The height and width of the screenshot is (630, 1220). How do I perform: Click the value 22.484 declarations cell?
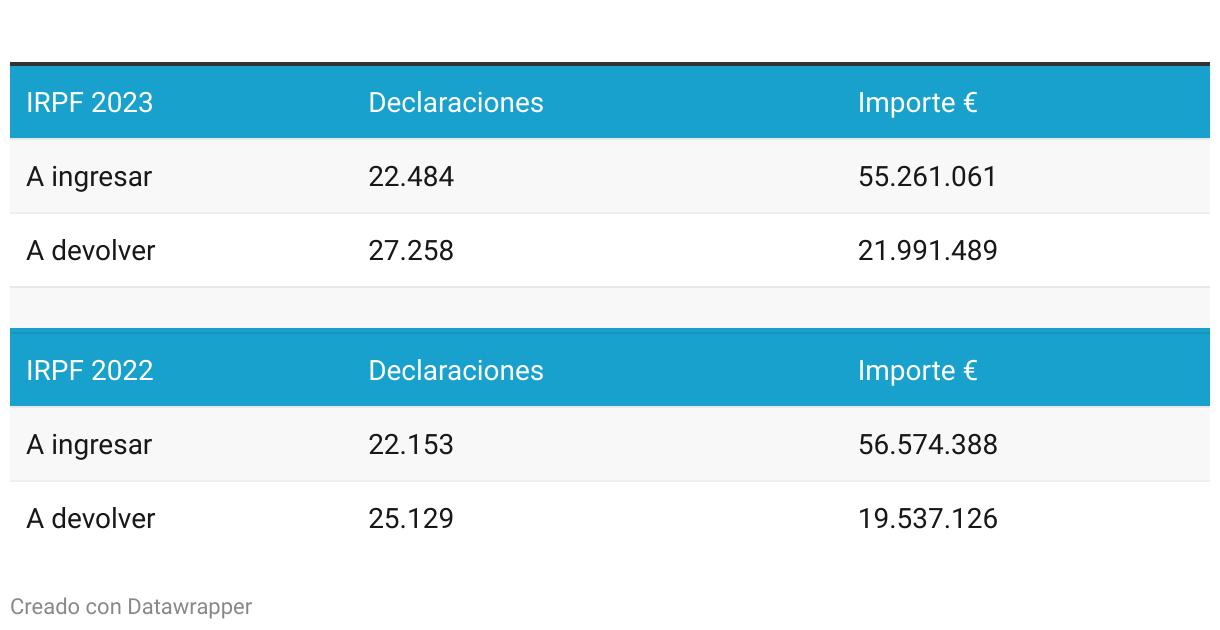[x=411, y=177]
